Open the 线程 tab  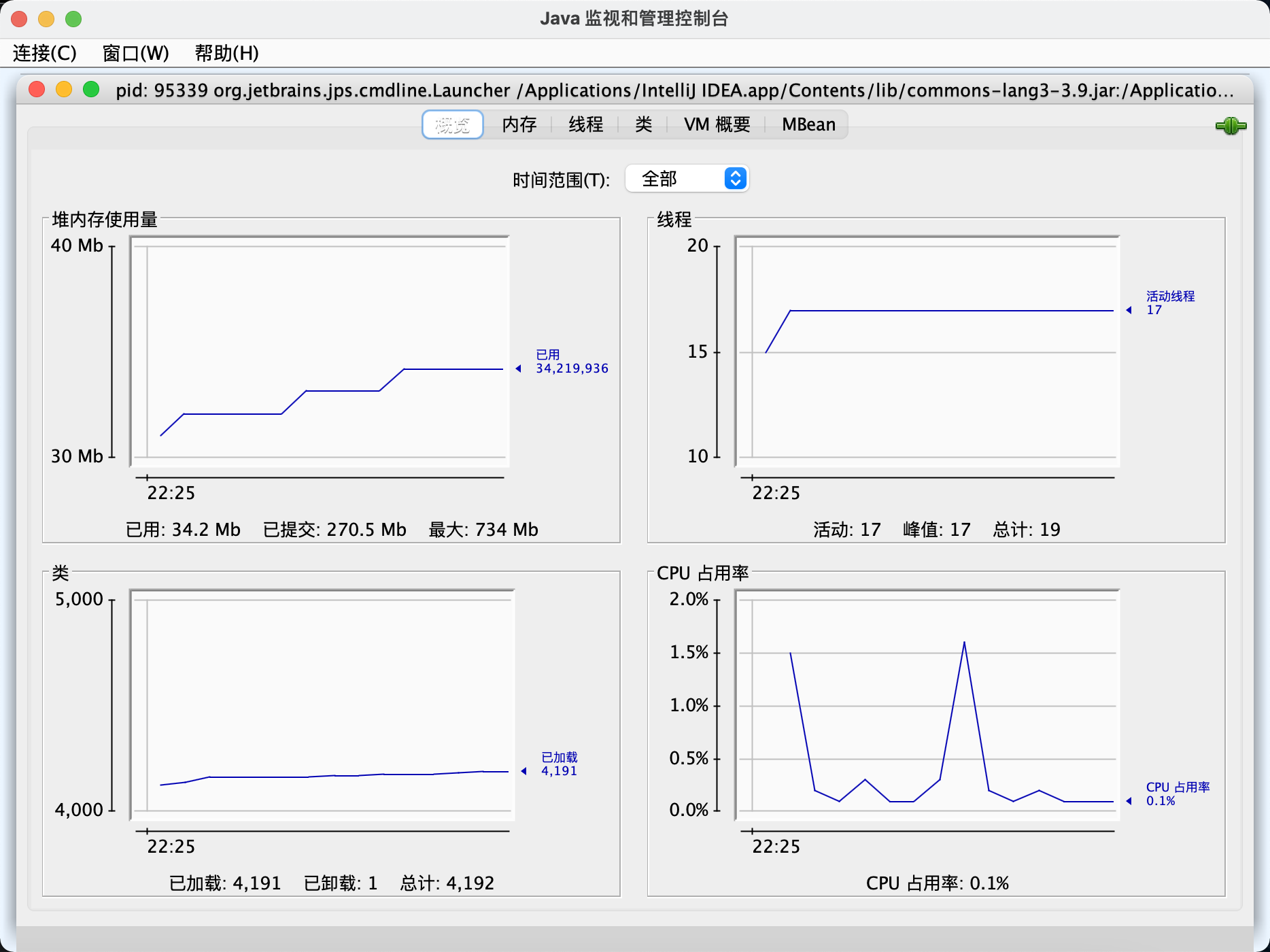tap(585, 124)
